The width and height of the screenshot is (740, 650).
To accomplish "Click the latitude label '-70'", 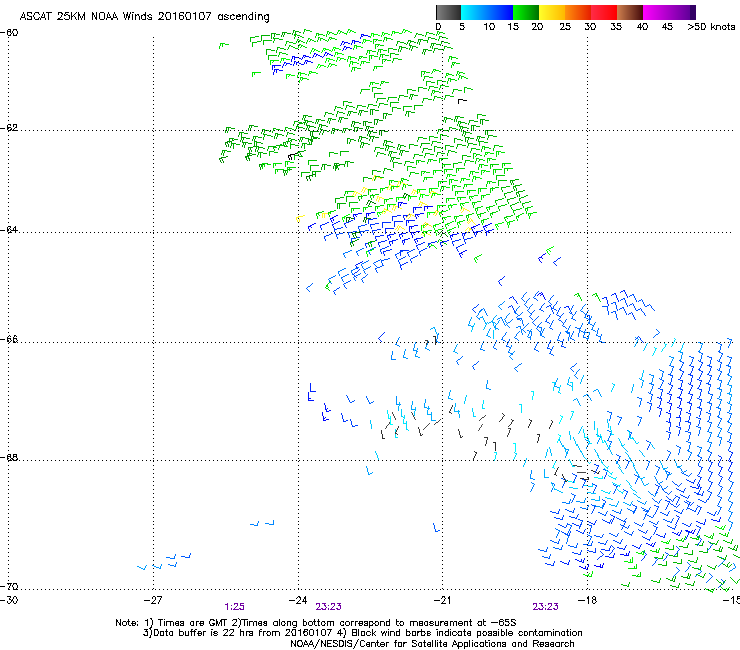I will tap(9, 586).
